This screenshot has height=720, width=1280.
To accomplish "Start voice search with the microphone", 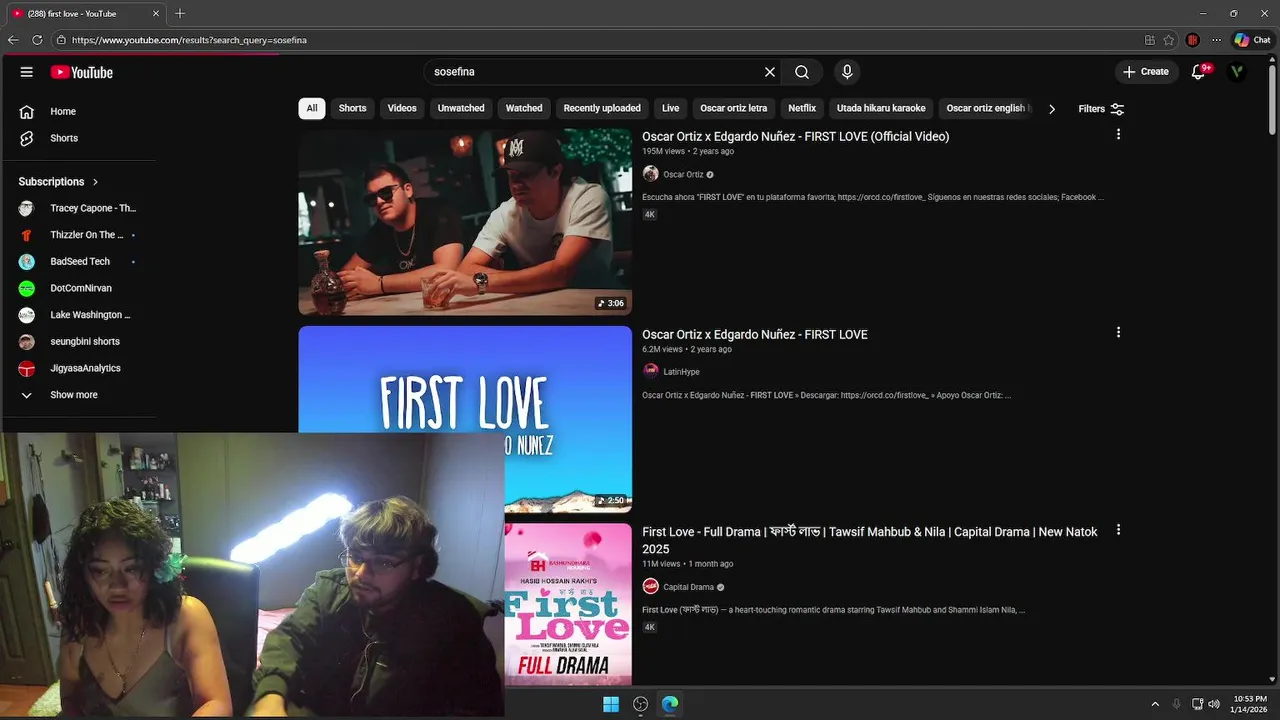I will (x=847, y=72).
